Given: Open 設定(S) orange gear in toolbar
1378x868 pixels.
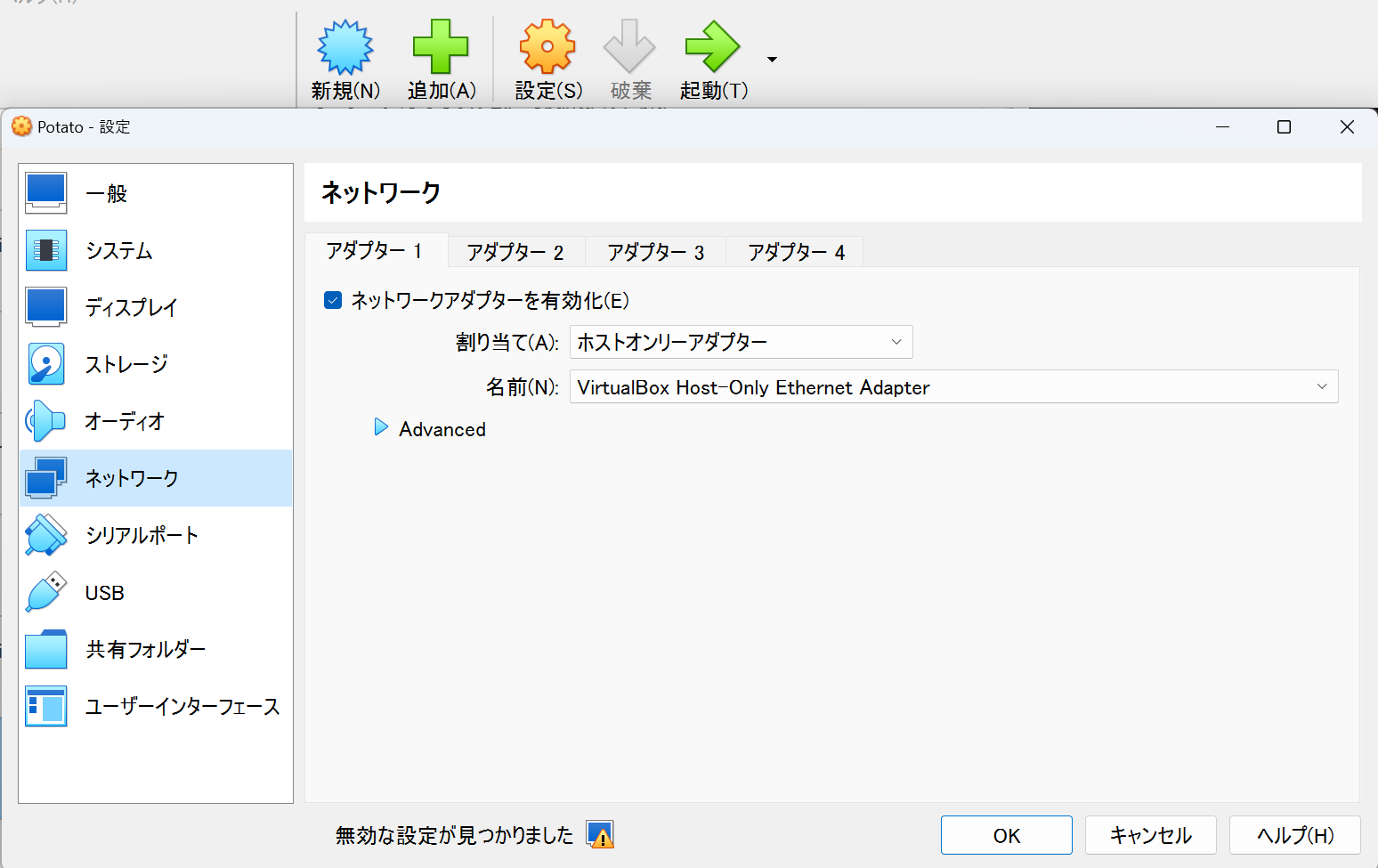Looking at the screenshot, I should [547, 47].
